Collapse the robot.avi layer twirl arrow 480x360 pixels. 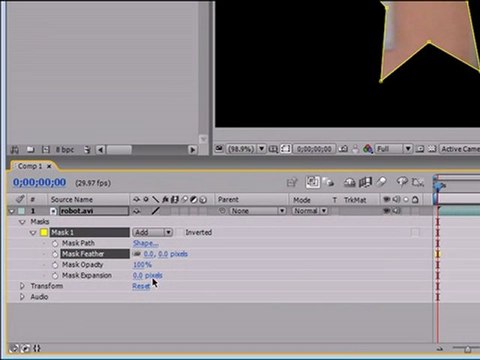(x=12, y=211)
